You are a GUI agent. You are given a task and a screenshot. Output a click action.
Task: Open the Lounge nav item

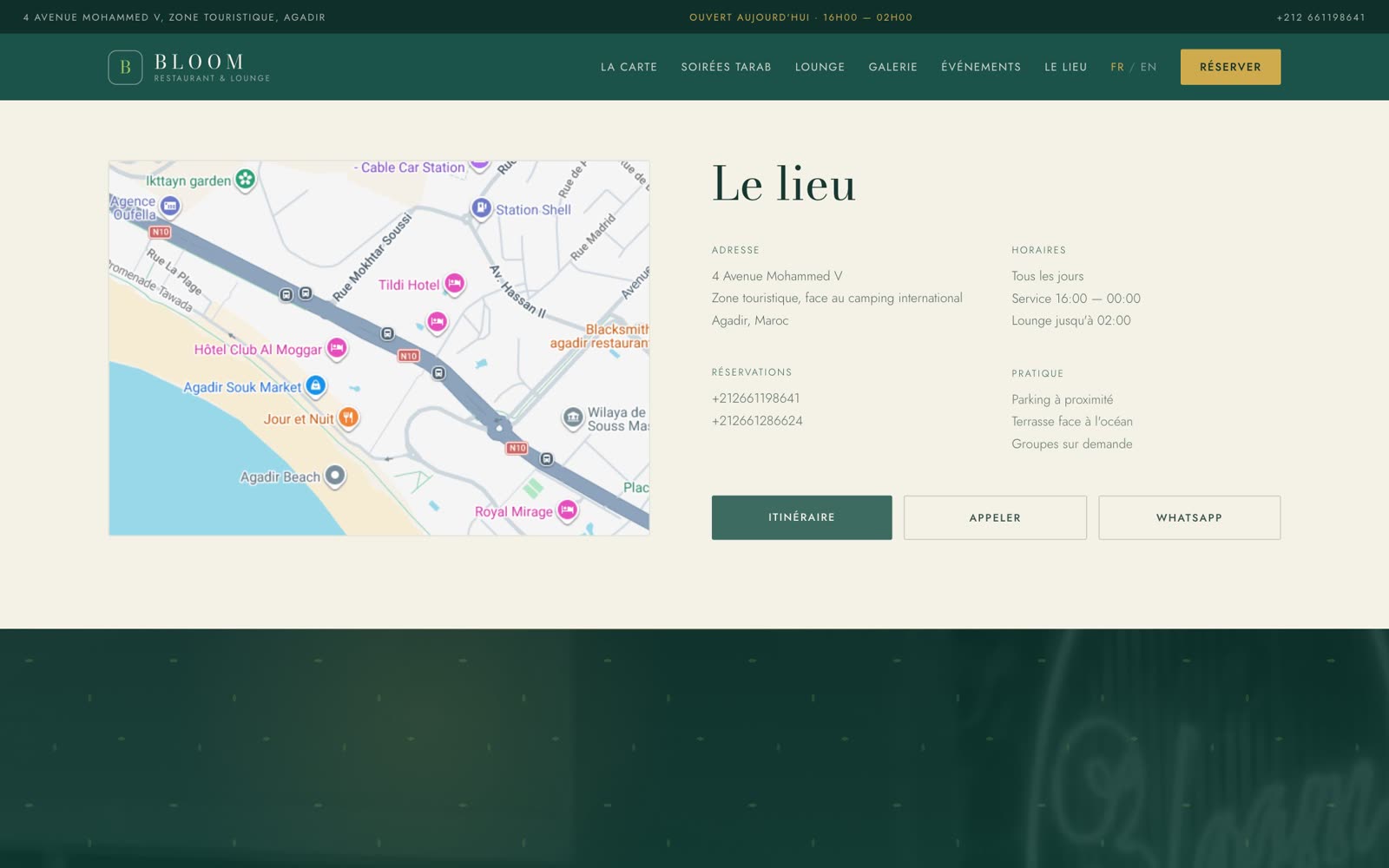tap(820, 67)
